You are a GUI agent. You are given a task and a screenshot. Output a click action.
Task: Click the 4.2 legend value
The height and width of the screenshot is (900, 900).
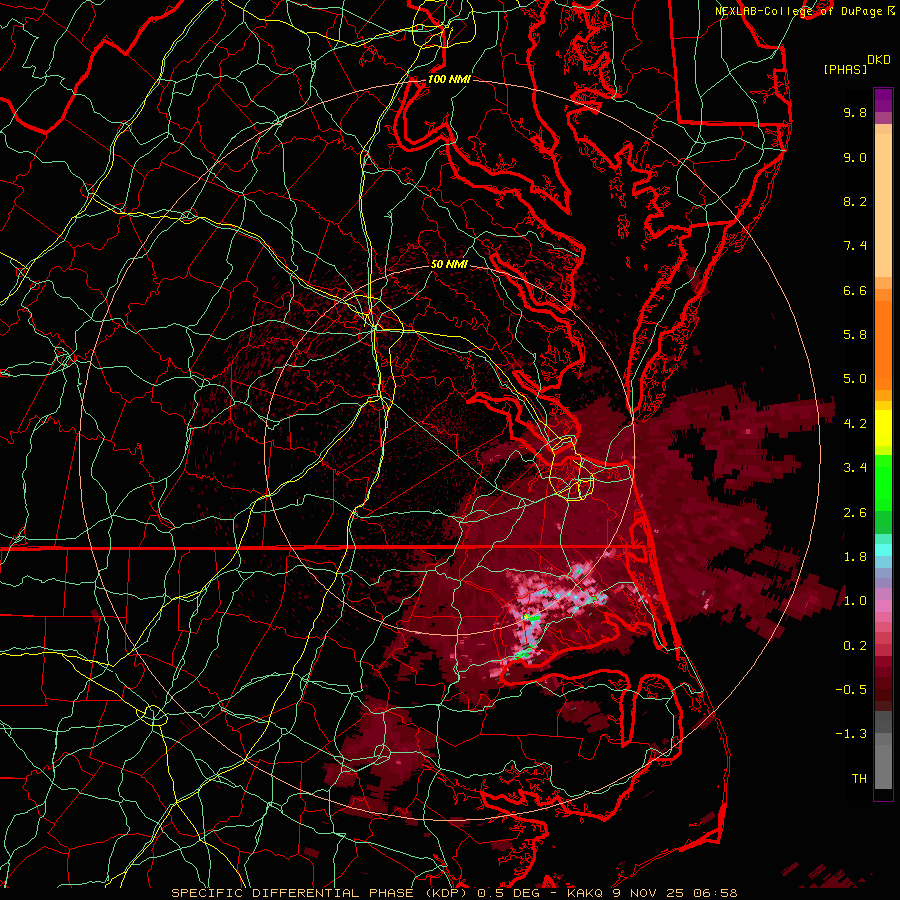click(855, 424)
